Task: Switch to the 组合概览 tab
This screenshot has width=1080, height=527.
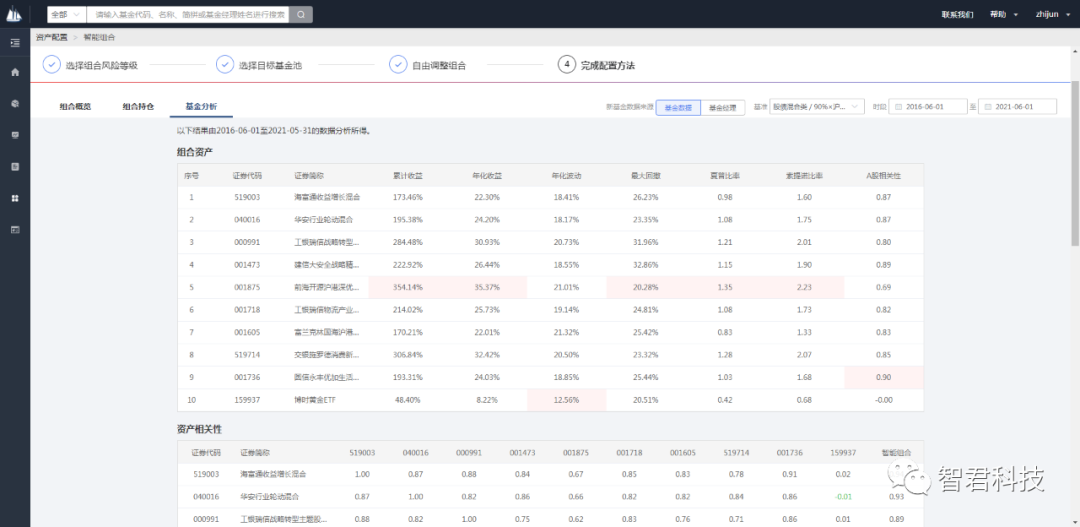Action: (x=74, y=106)
